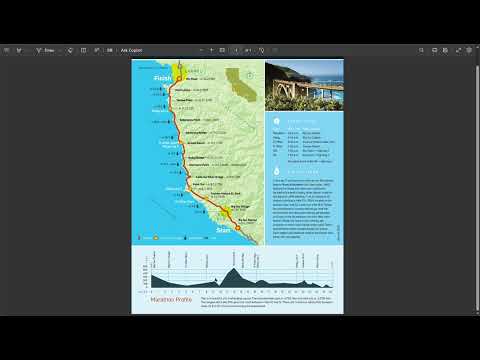
Task: Click the page number input field
Action: coord(236,50)
